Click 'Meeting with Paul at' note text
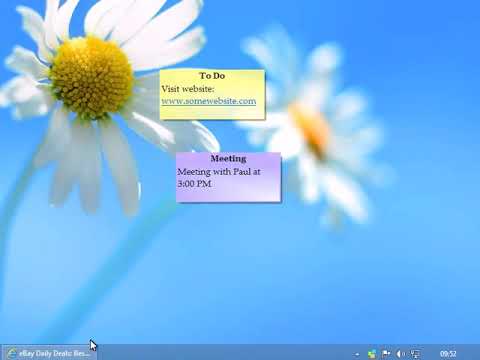 [219, 172]
